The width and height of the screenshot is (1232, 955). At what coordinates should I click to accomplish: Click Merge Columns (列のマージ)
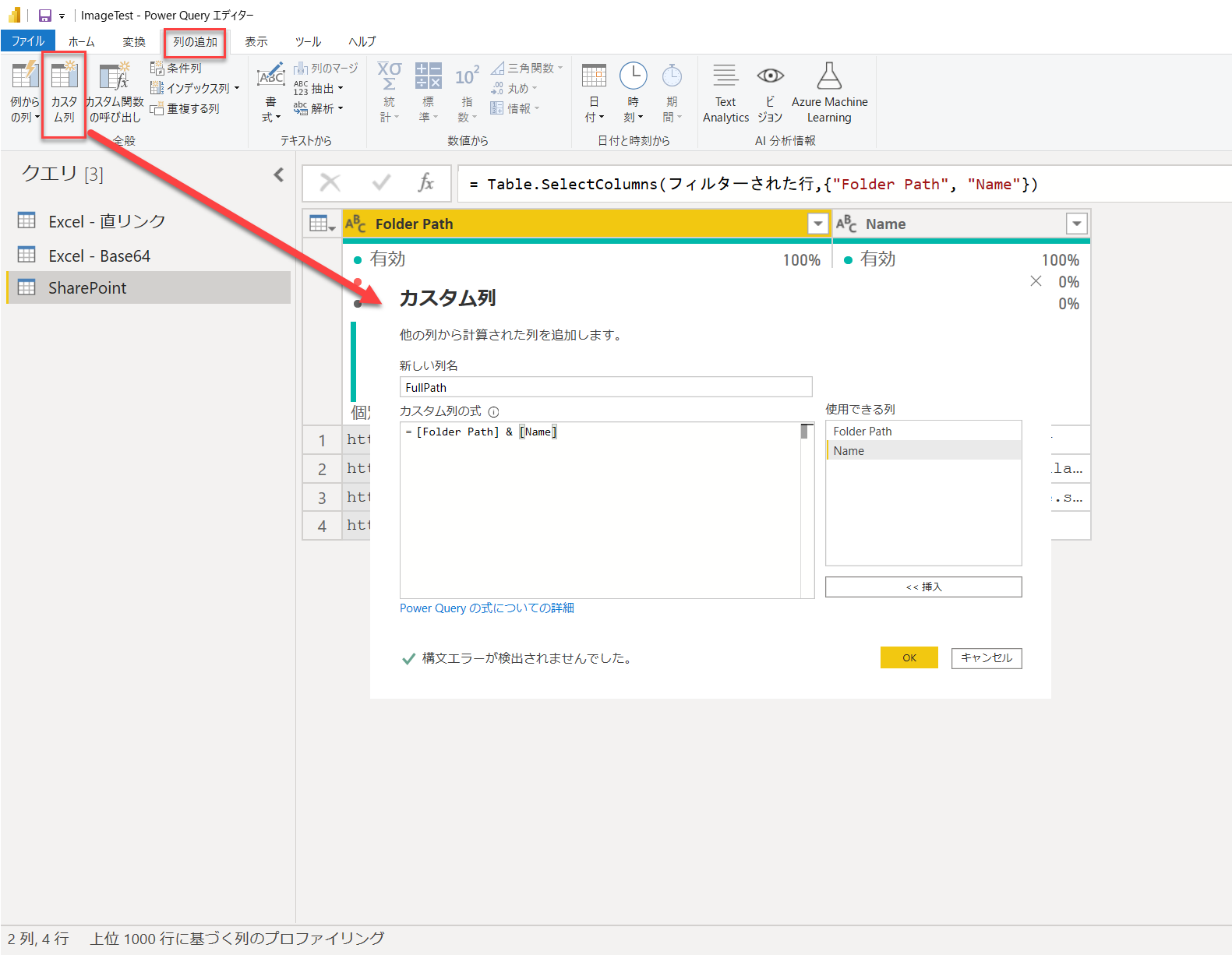coord(326,69)
